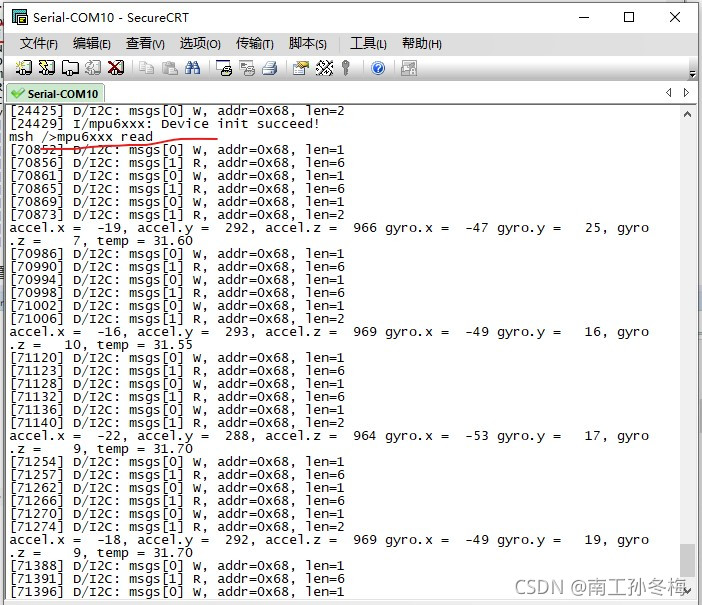This screenshot has width=702, height=605.
Task: Click the 'temp = 31.55' value
Action: click(x=145, y=345)
